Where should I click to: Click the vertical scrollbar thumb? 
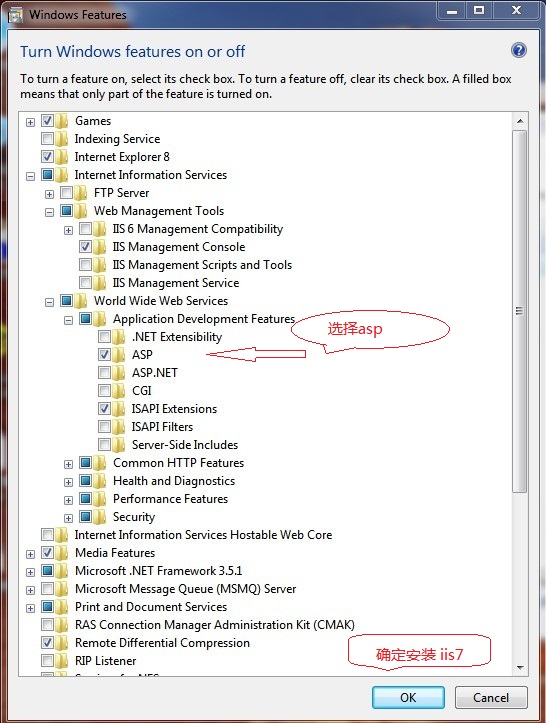click(x=520, y=311)
